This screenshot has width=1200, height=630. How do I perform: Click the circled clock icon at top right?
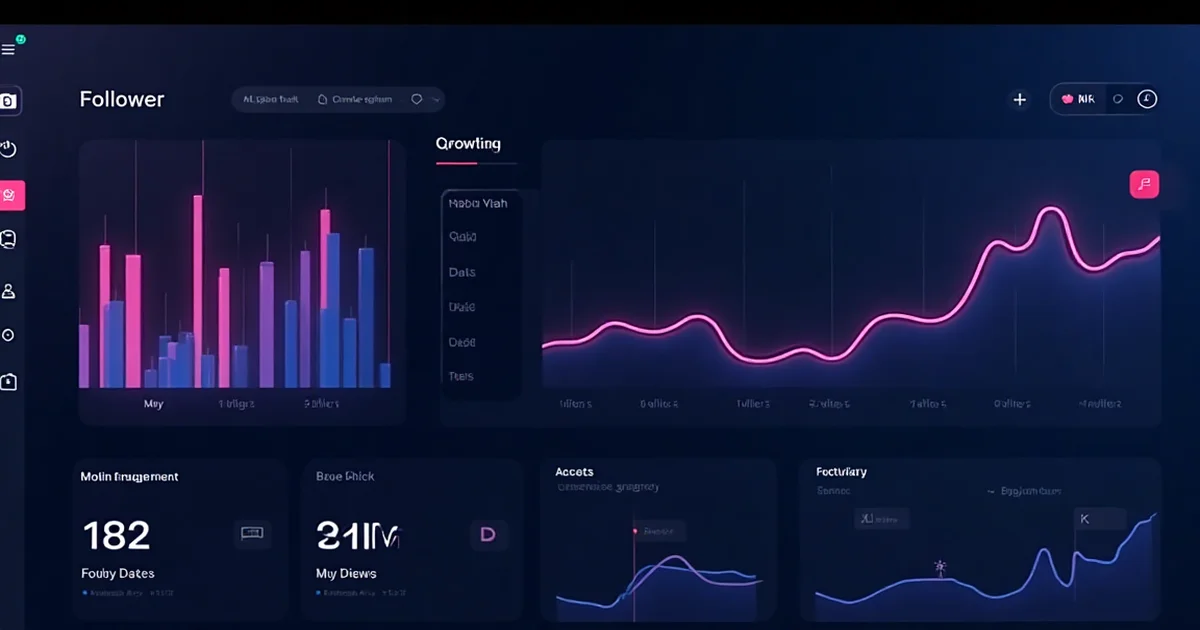click(x=1147, y=99)
